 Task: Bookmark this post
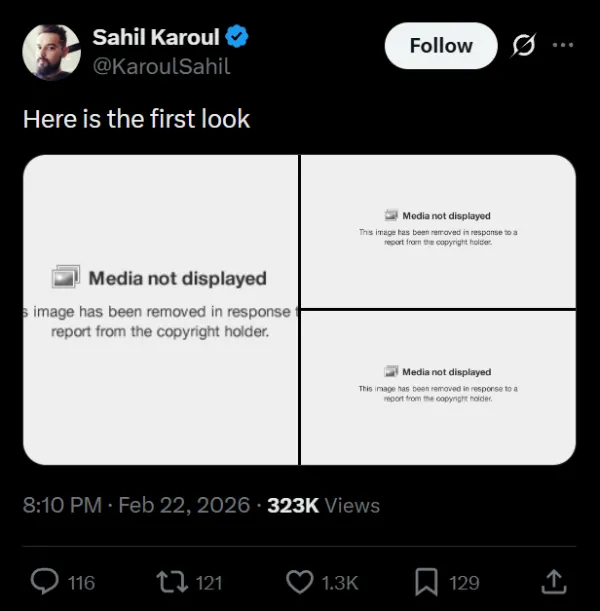point(426,582)
